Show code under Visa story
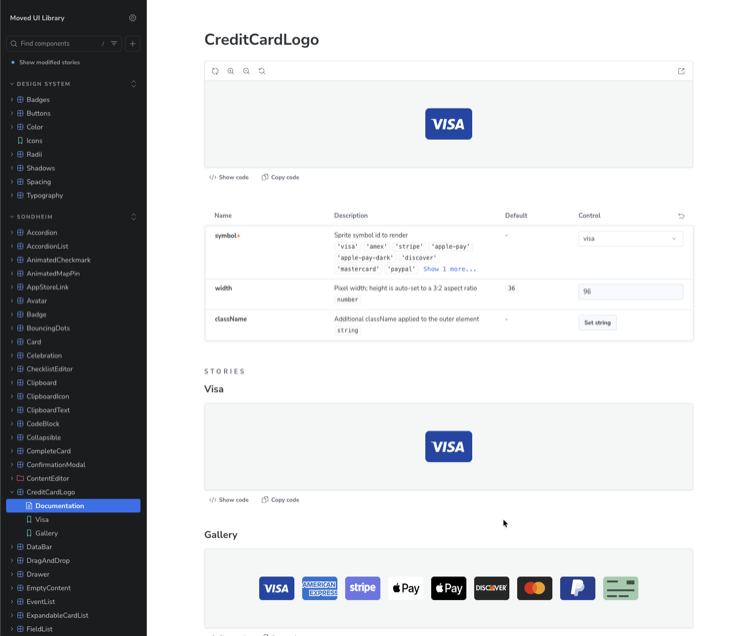750x636 pixels. [x=229, y=500]
